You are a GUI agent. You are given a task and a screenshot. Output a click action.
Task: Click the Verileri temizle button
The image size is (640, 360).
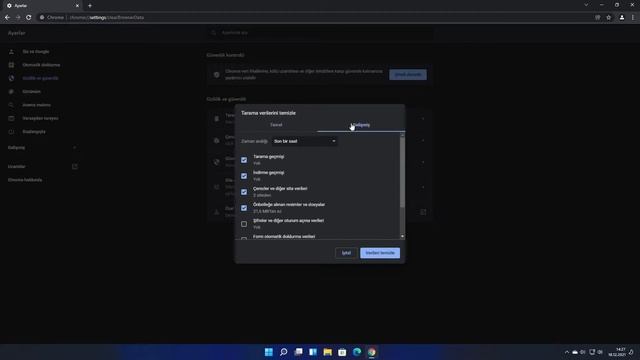click(x=380, y=253)
